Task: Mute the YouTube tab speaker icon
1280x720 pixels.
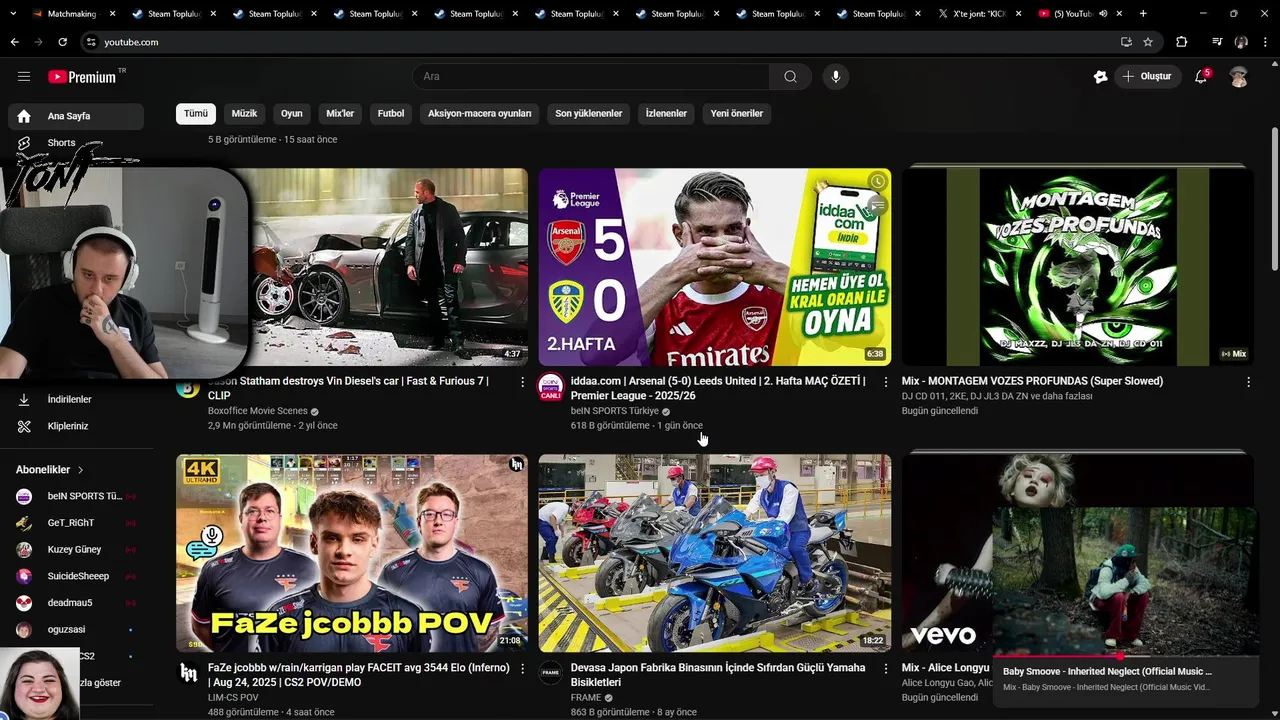Action: (x=1103, y=14)
